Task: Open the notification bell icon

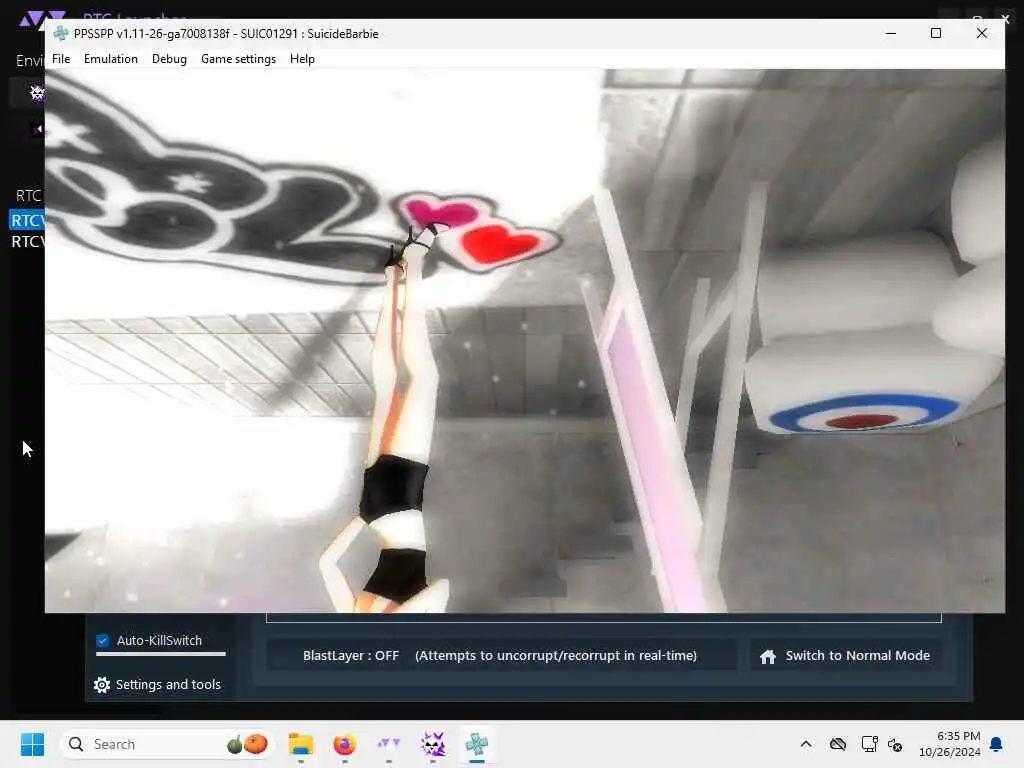Action: (997, 744)
